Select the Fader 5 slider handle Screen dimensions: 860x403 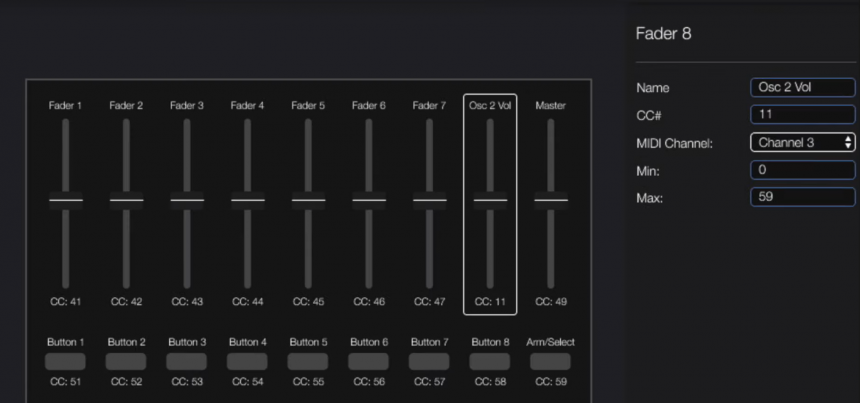308,200
